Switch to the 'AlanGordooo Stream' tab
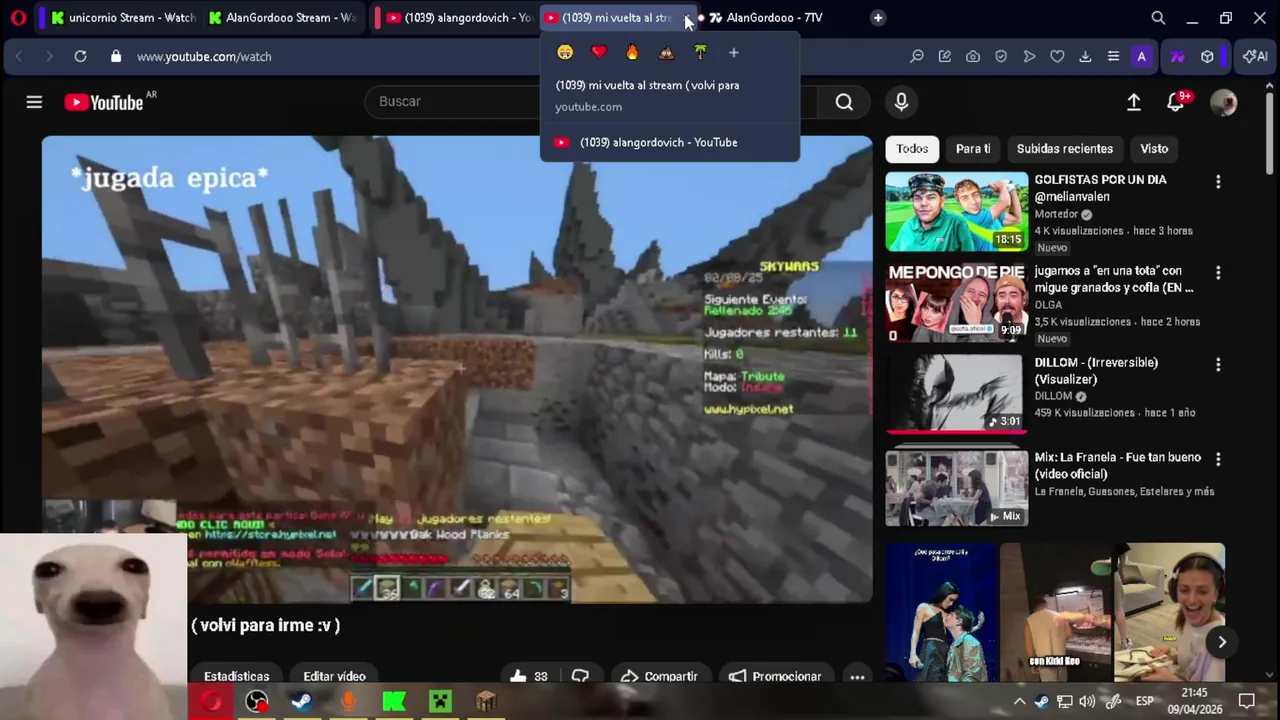The width and height of the screenshot is (1280, 720). (x=282, y=18)
